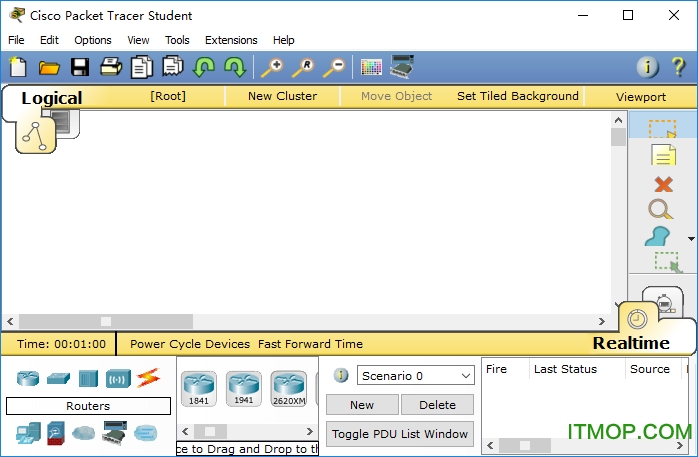
Task: Click the question mark help icon
Action: point(678,67)
